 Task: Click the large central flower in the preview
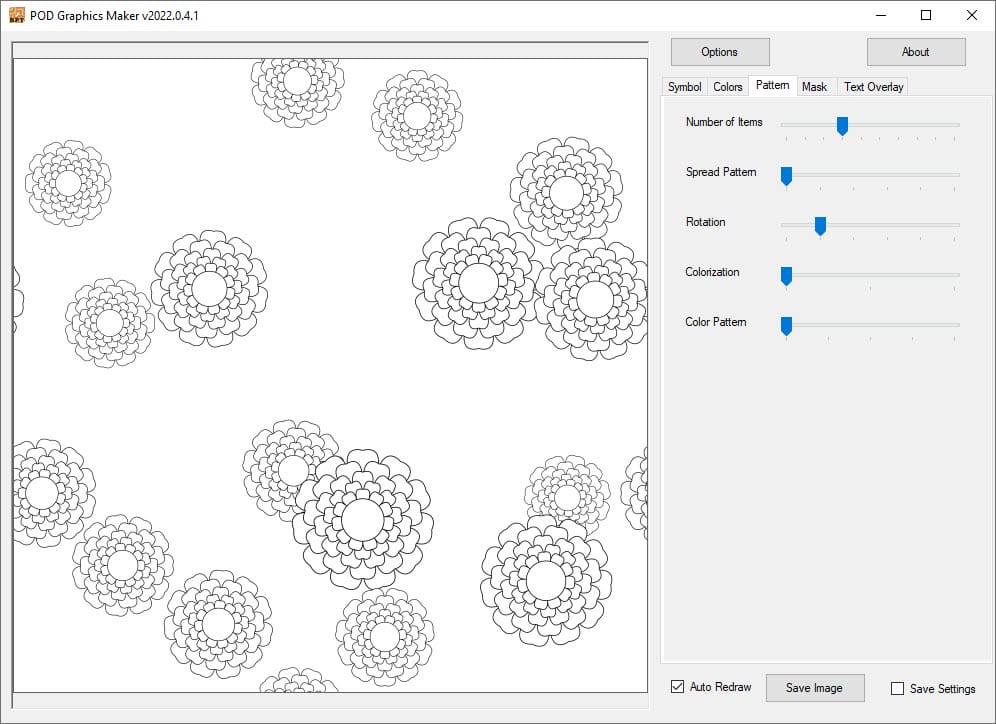click(363, 518)
